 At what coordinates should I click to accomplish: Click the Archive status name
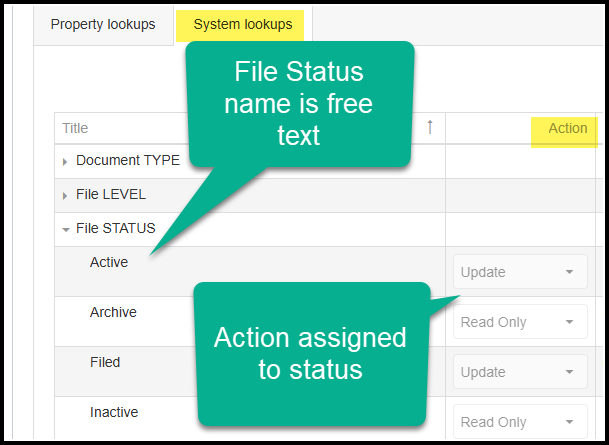click(113, 312)
